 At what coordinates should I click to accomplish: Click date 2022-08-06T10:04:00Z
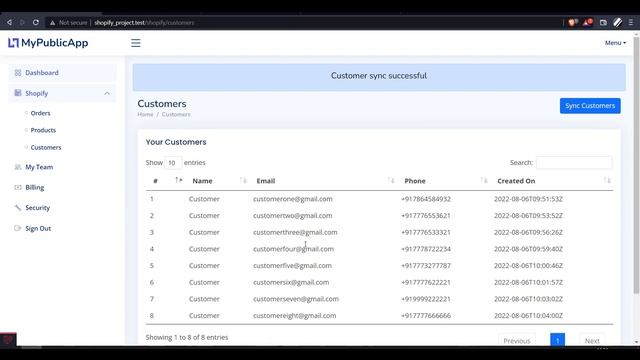click(528, 316)
